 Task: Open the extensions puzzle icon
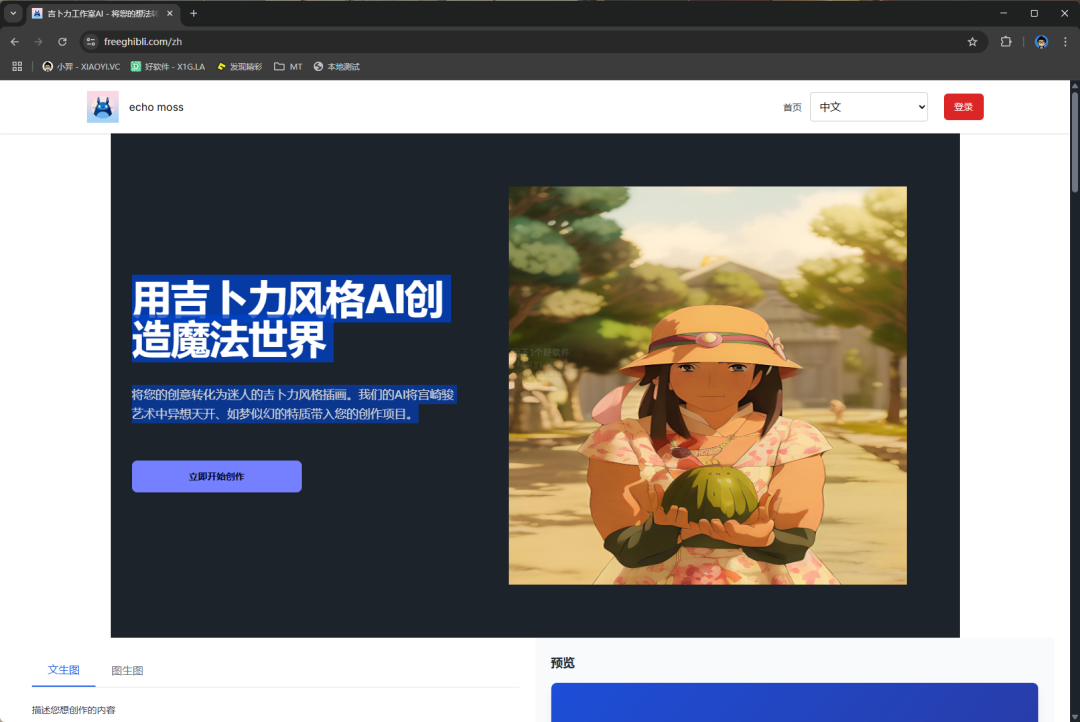pos(1006,42)
